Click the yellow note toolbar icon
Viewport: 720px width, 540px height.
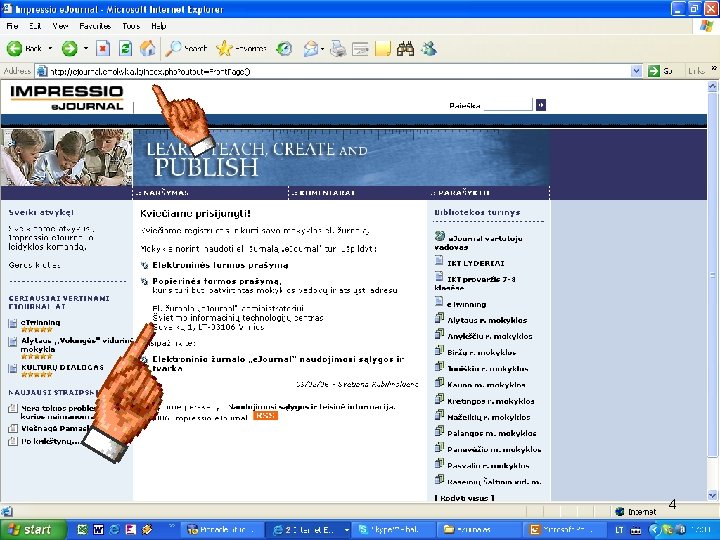[382, 48]
